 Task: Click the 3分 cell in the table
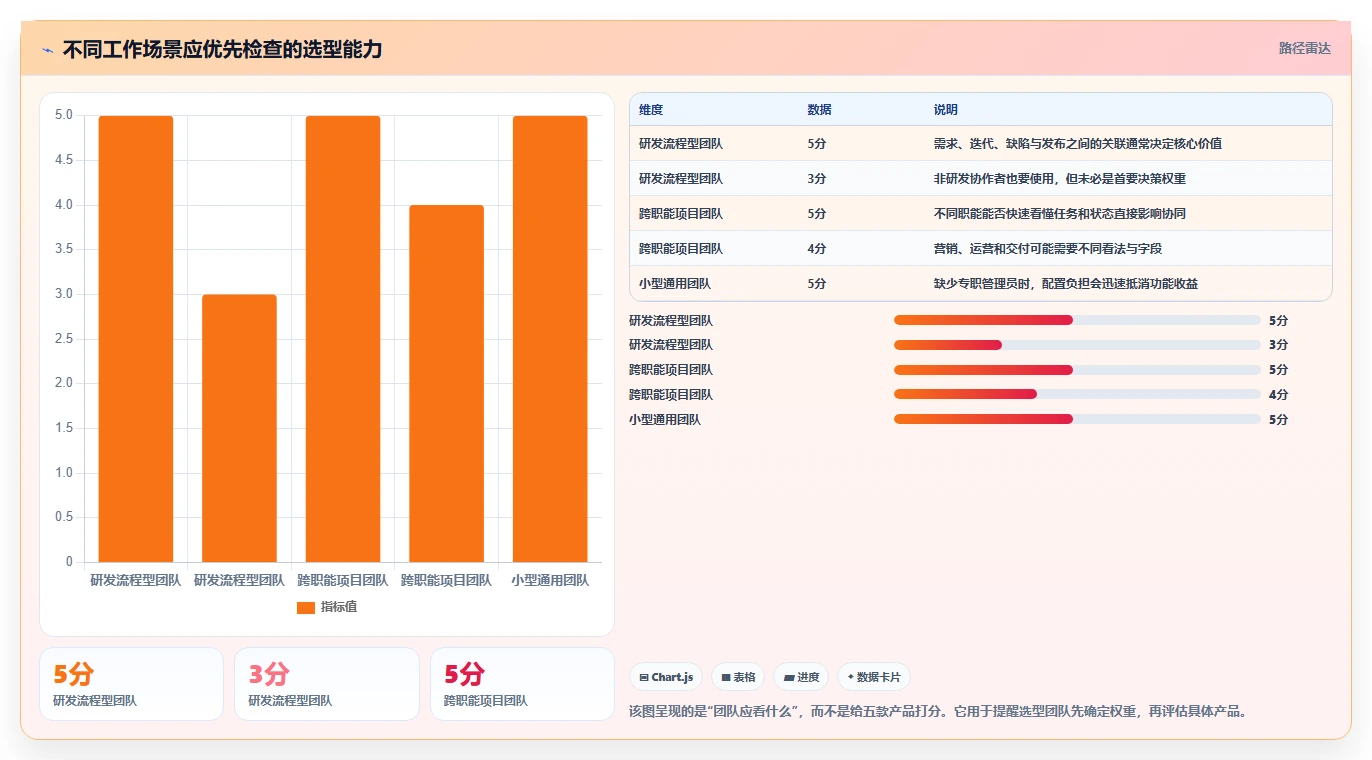pyautogui.click(x=817, y=179)
